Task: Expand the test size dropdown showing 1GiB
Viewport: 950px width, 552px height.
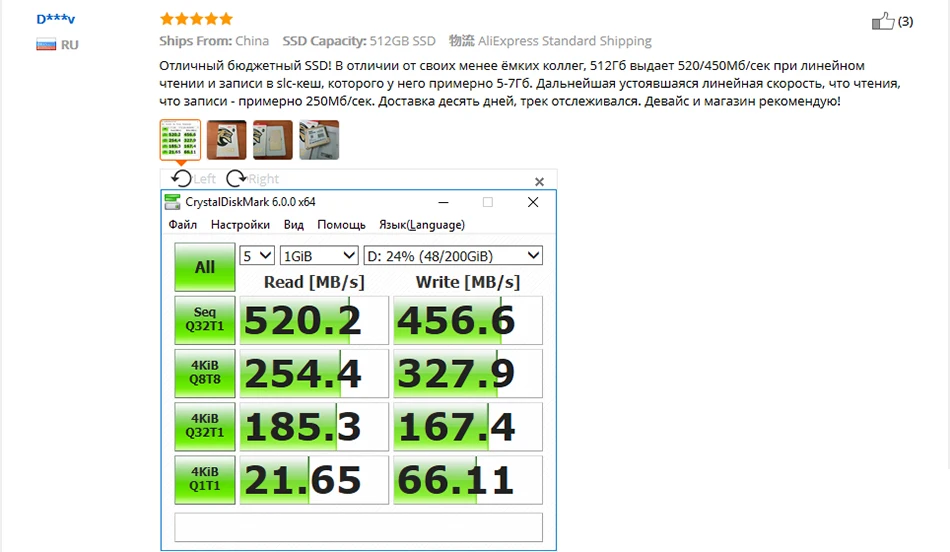Action: 319,256
